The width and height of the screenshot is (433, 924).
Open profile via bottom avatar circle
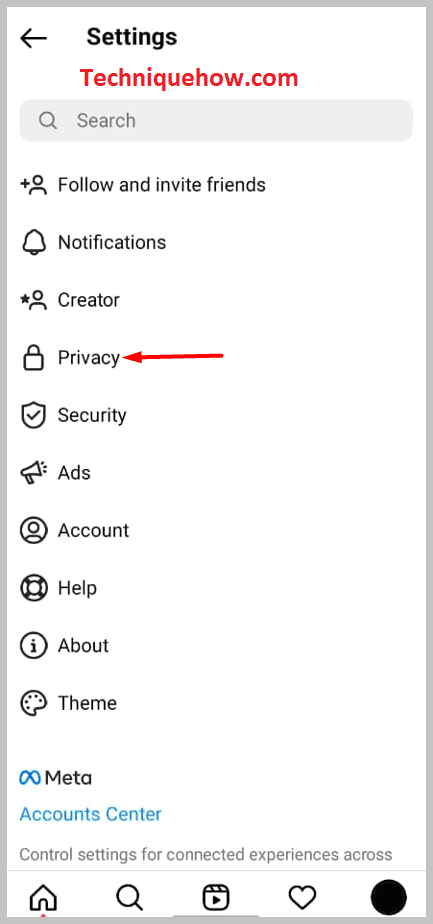point(389,897)
